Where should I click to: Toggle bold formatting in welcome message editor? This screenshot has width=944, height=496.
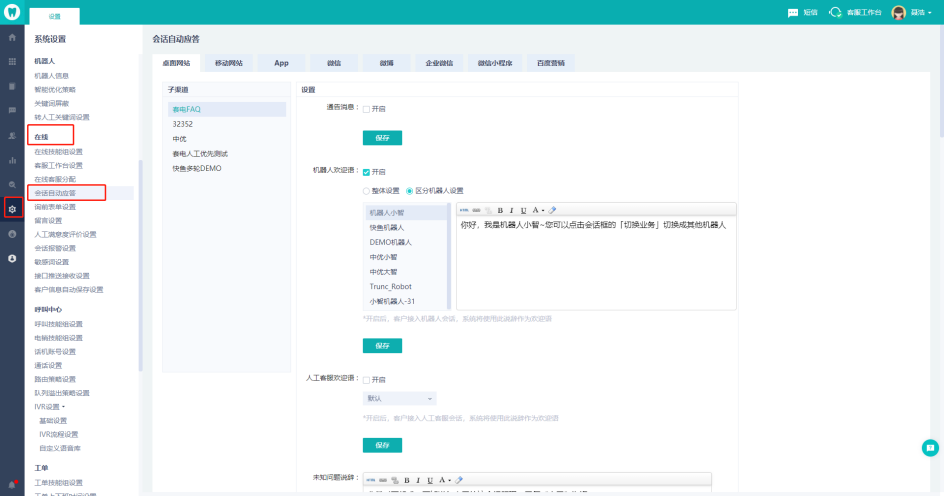500,210
